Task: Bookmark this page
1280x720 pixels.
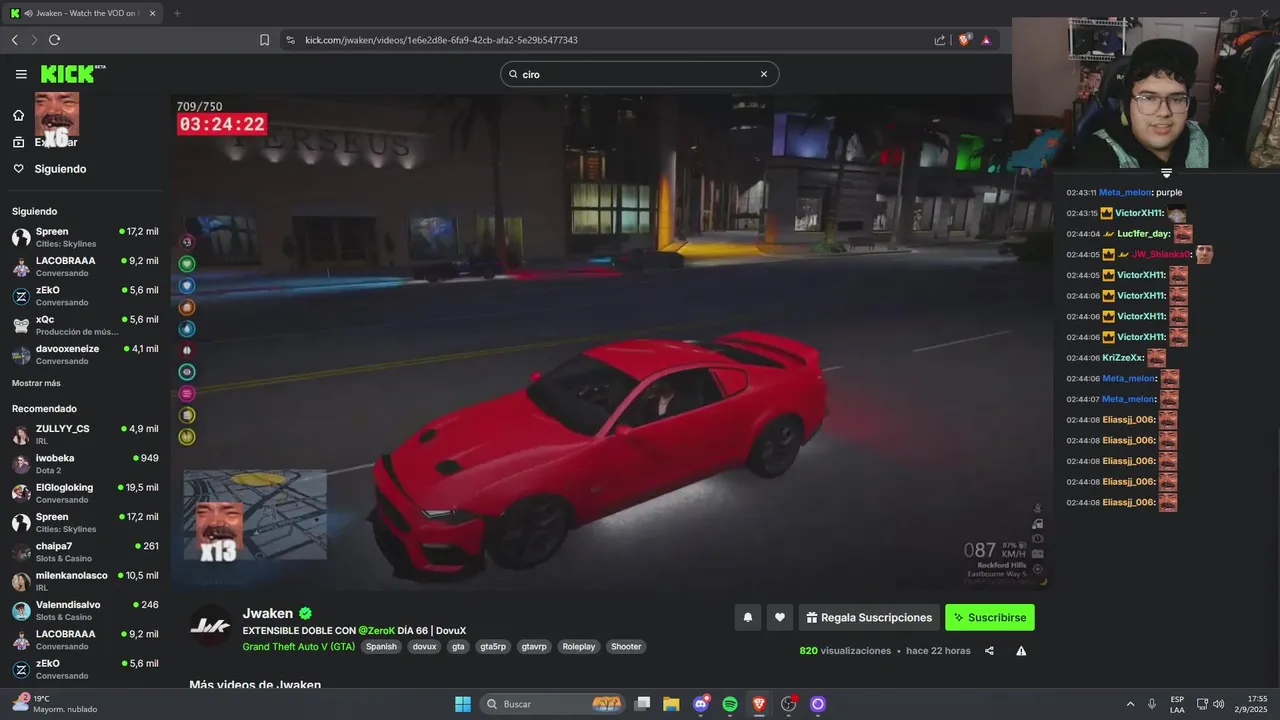Action: tap(264, 40)
